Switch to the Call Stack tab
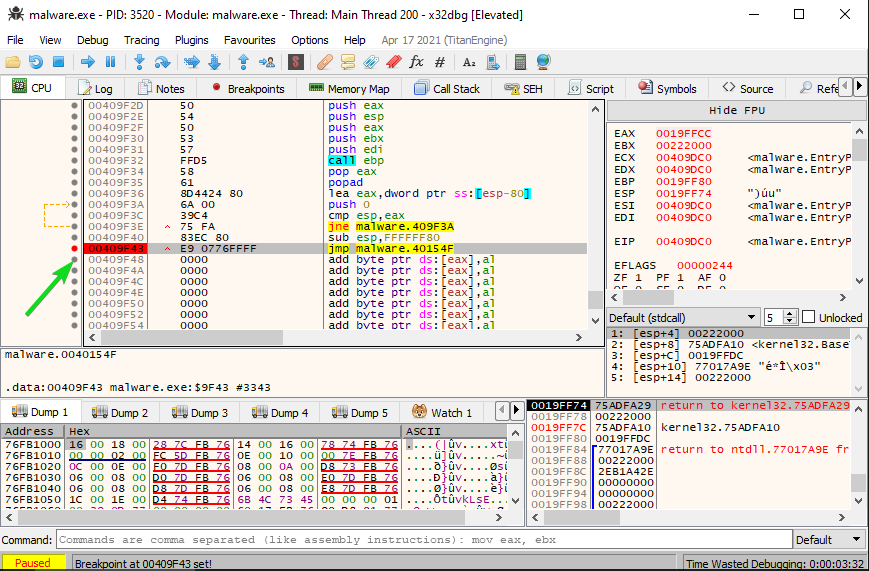This screenshot has height=571, width=869. click(447, 88)
